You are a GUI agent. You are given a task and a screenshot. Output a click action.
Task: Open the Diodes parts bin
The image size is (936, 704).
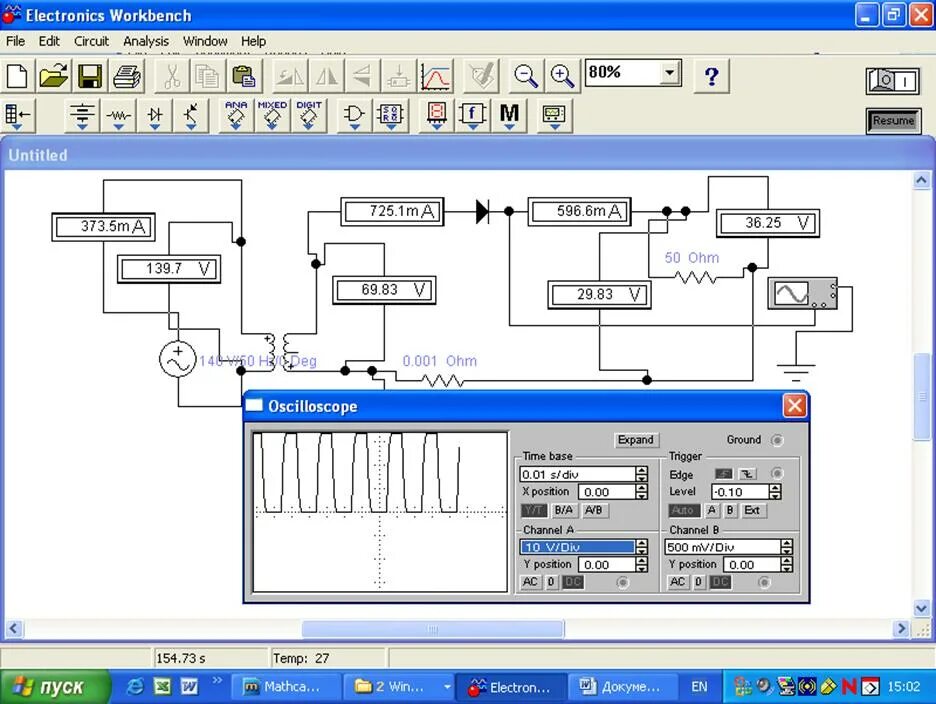pos(155,115)
